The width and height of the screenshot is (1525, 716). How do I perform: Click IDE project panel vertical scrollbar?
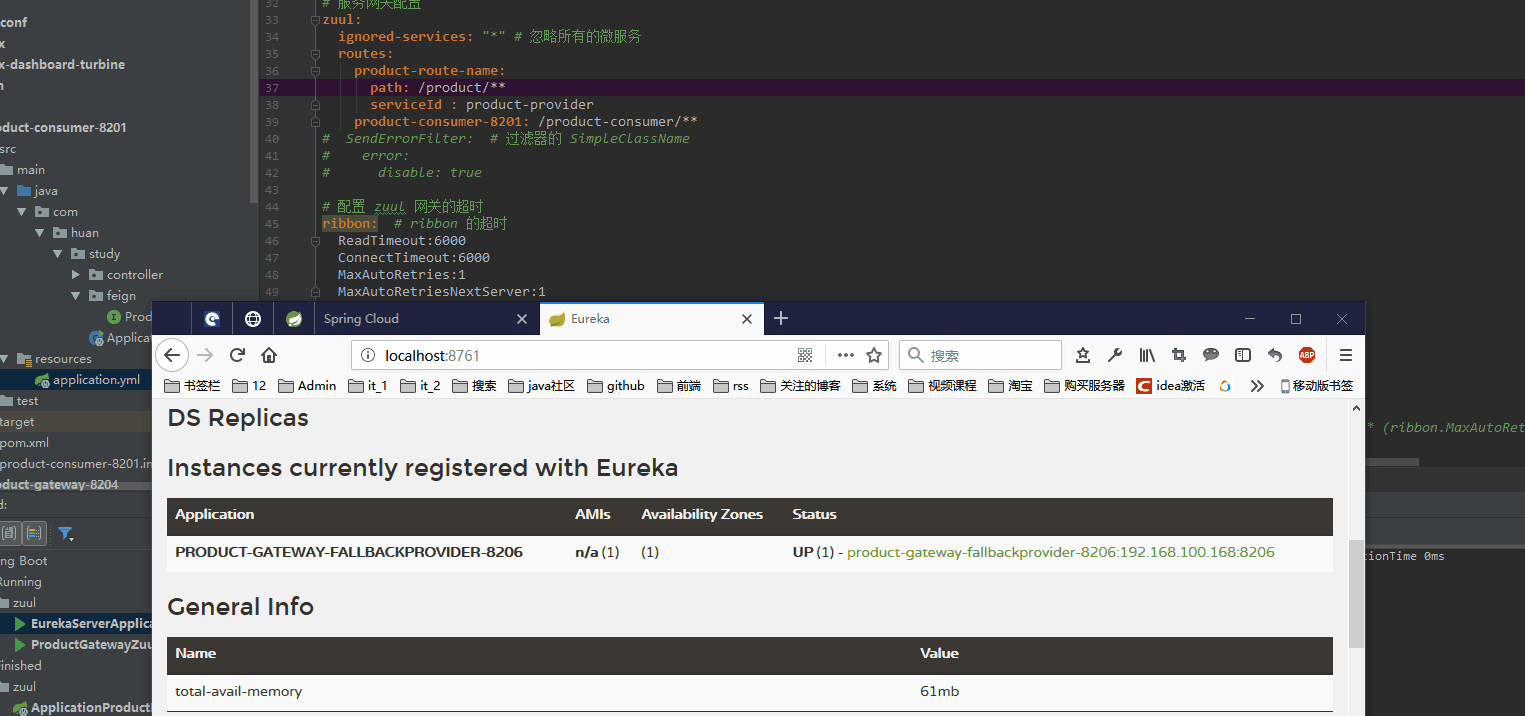254,100
